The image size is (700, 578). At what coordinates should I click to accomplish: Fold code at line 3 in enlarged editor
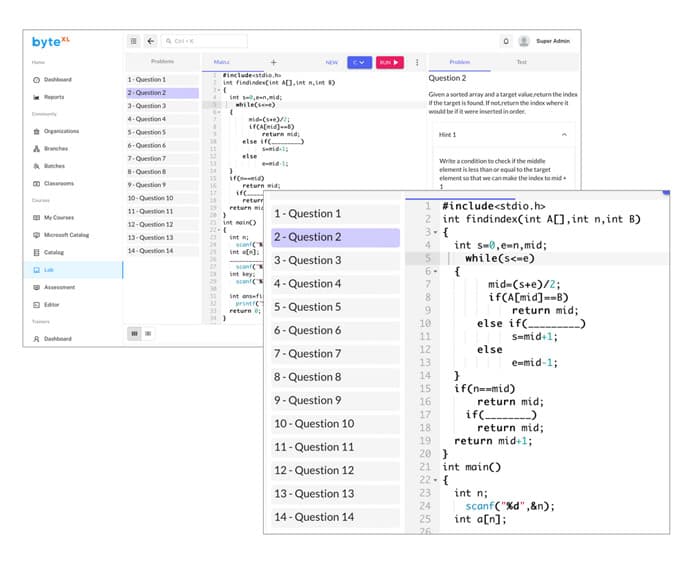435,232
